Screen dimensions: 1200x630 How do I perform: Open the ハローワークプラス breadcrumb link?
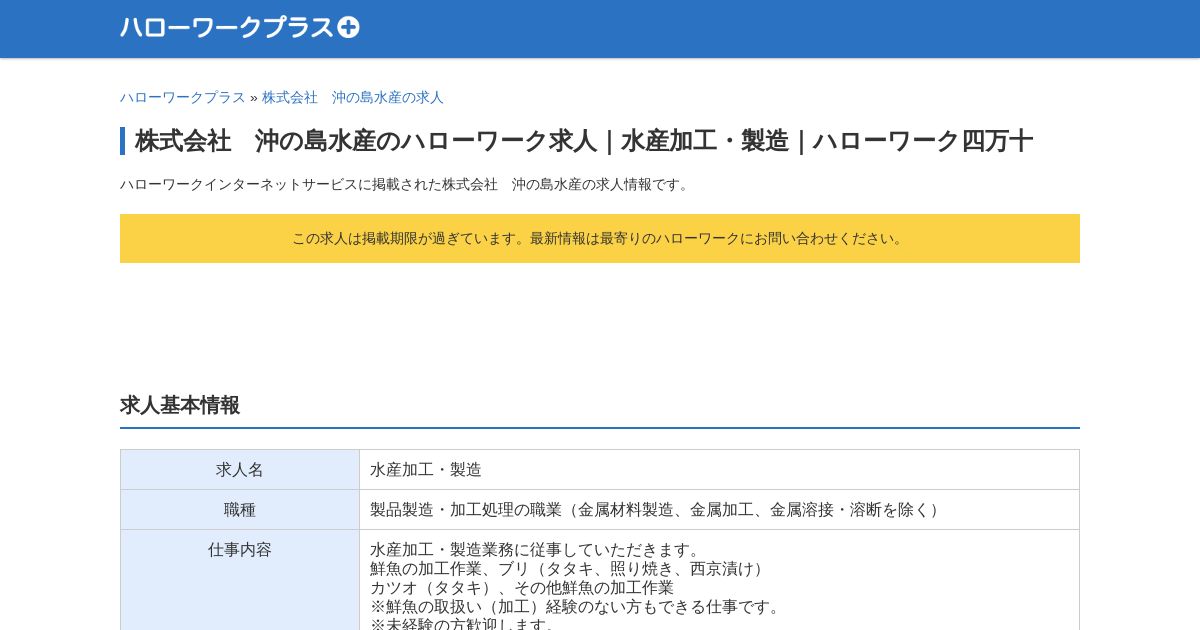[x=183, y=97]
